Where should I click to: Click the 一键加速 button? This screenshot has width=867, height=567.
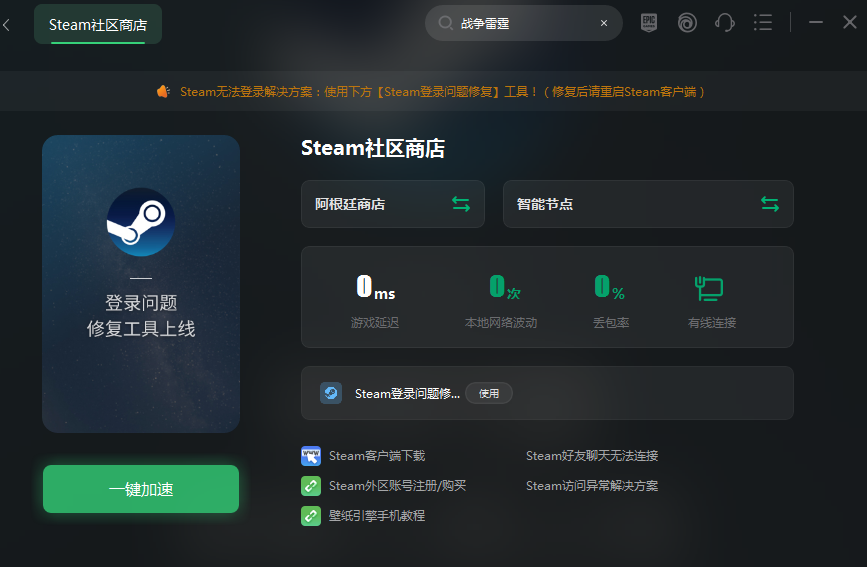[x=141, y=489]
